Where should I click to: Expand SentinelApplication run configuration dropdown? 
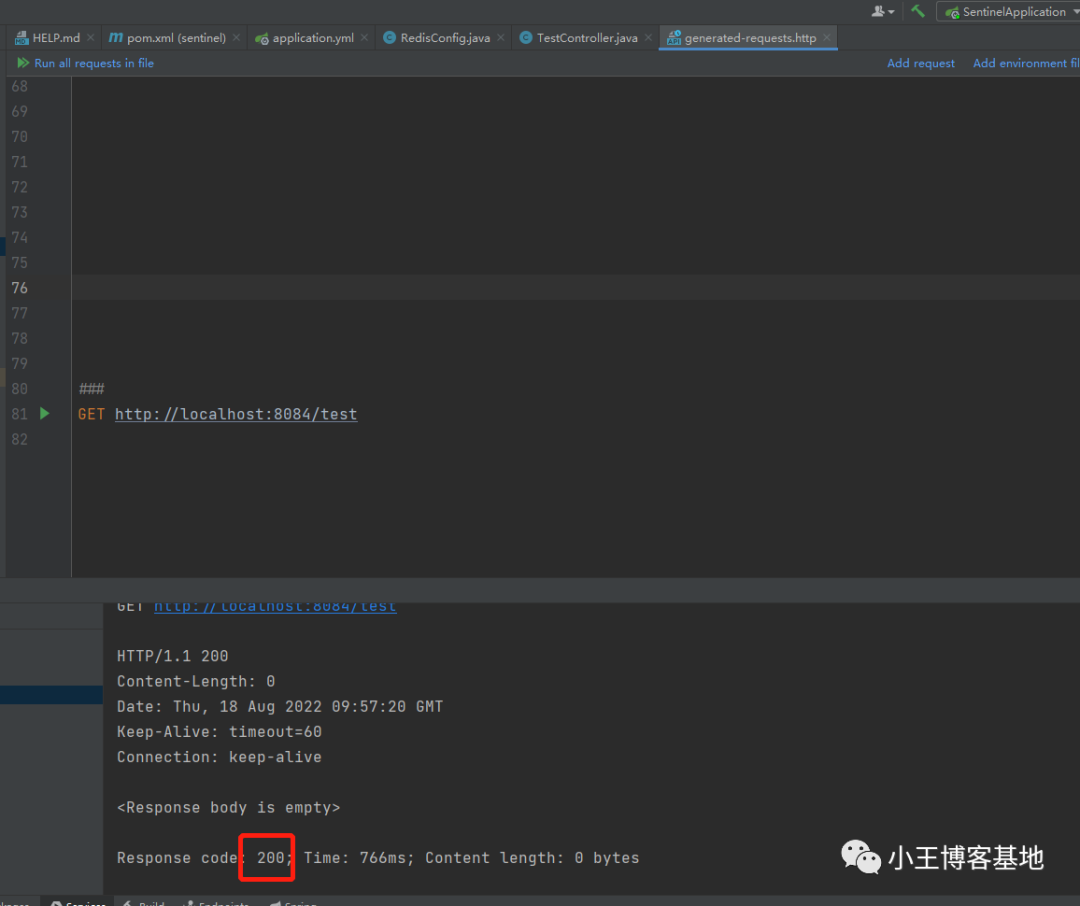point(1010,12)
